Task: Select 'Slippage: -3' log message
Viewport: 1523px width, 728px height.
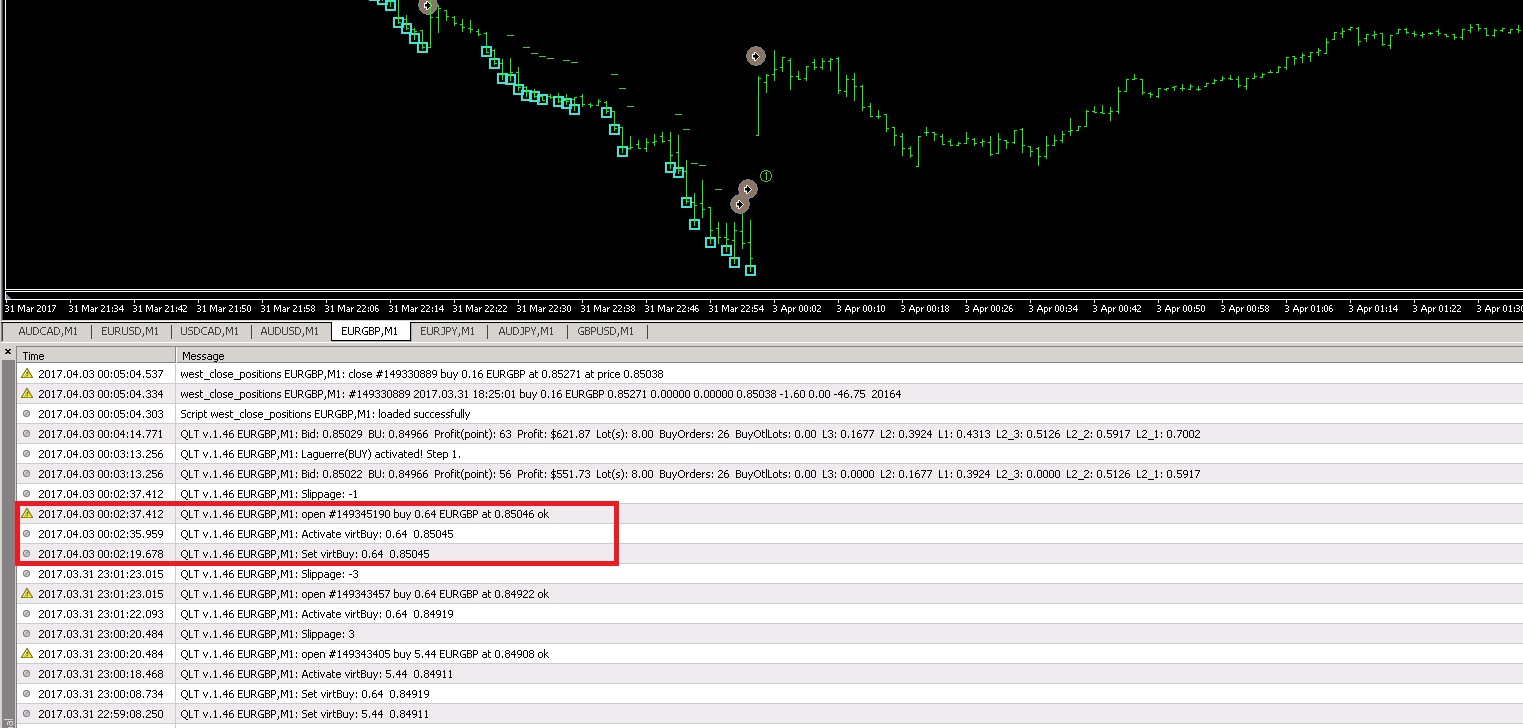Action: click(269, 574)
